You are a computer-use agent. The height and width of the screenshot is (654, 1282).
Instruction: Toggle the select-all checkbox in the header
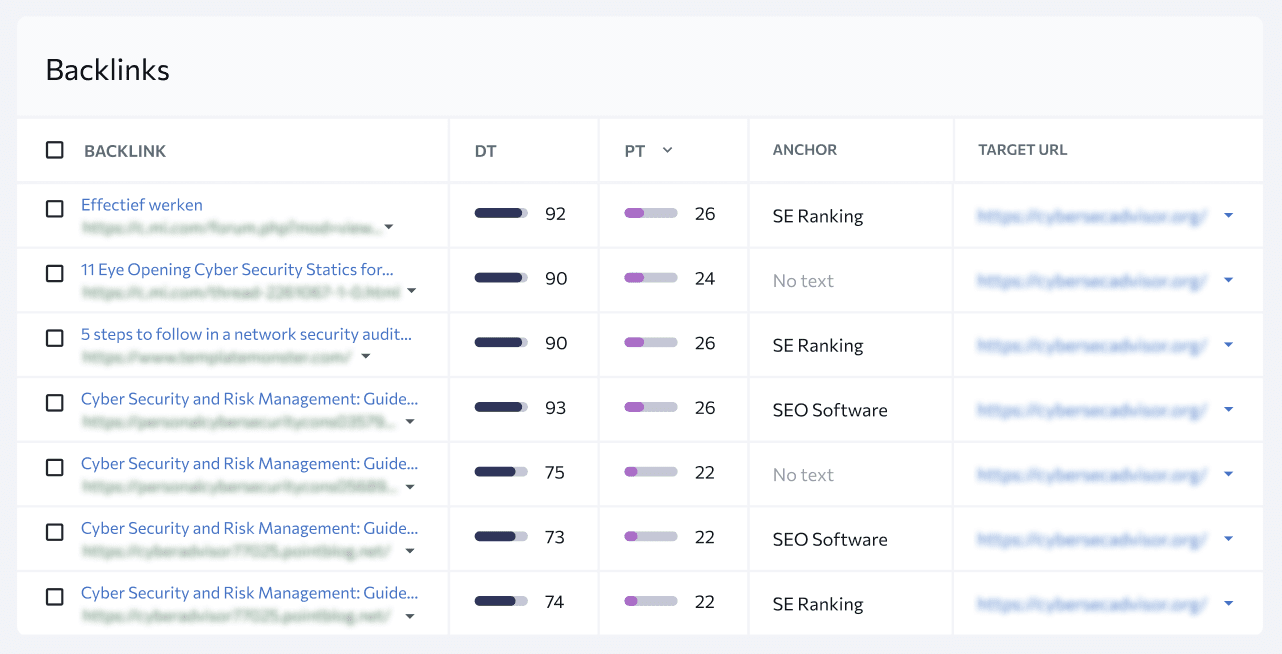[55, 150]
